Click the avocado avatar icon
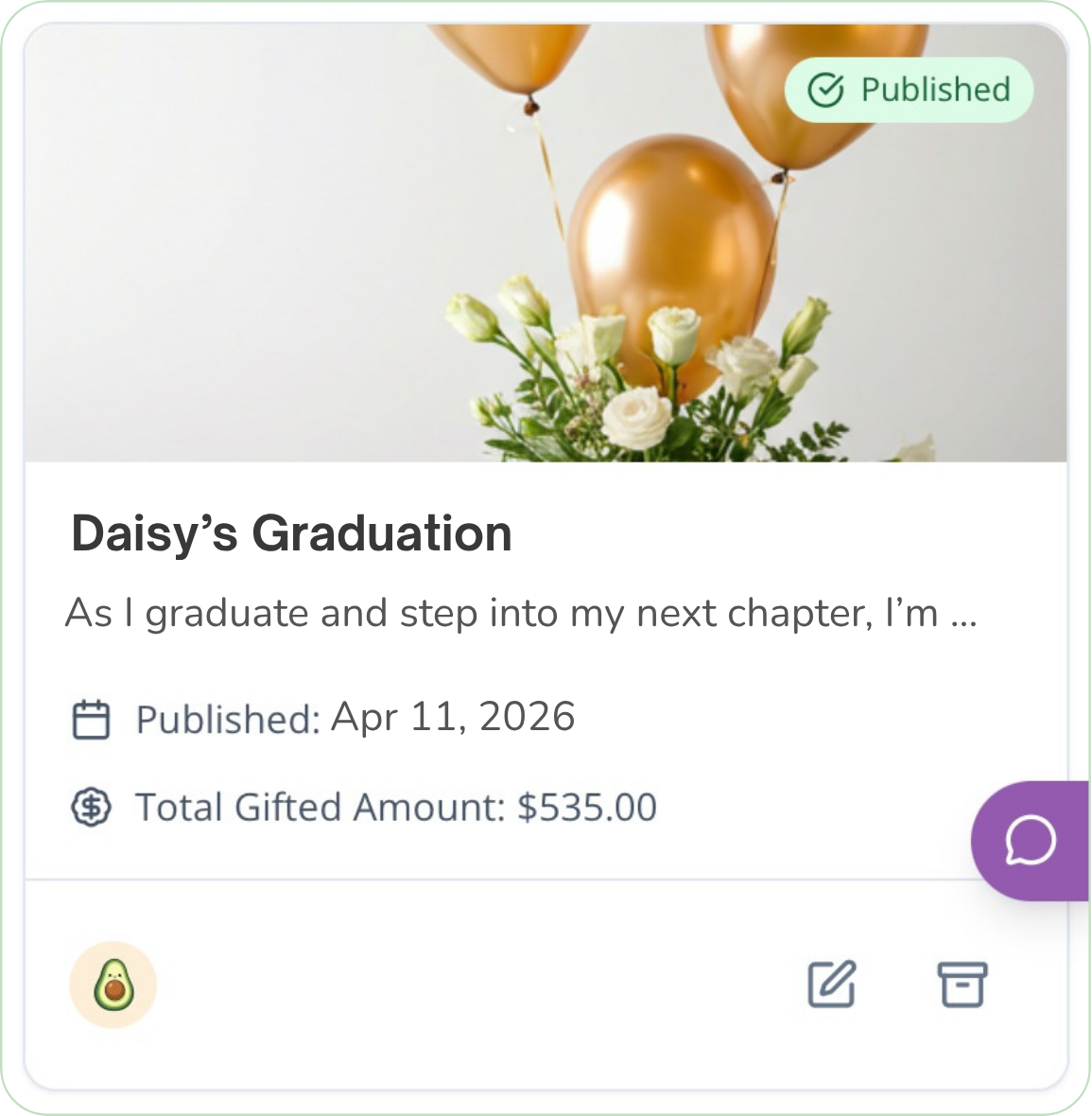 click(x=113, y=985)
